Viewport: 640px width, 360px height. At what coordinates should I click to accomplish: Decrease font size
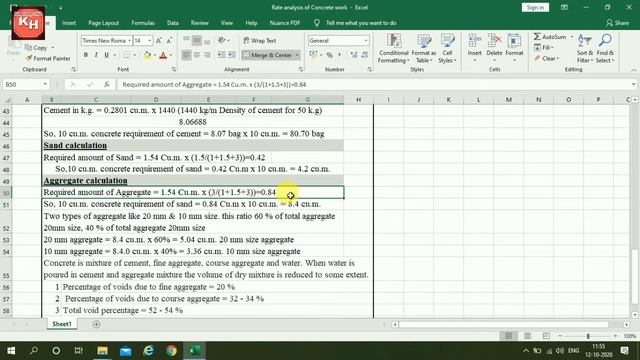pos(169,40)
